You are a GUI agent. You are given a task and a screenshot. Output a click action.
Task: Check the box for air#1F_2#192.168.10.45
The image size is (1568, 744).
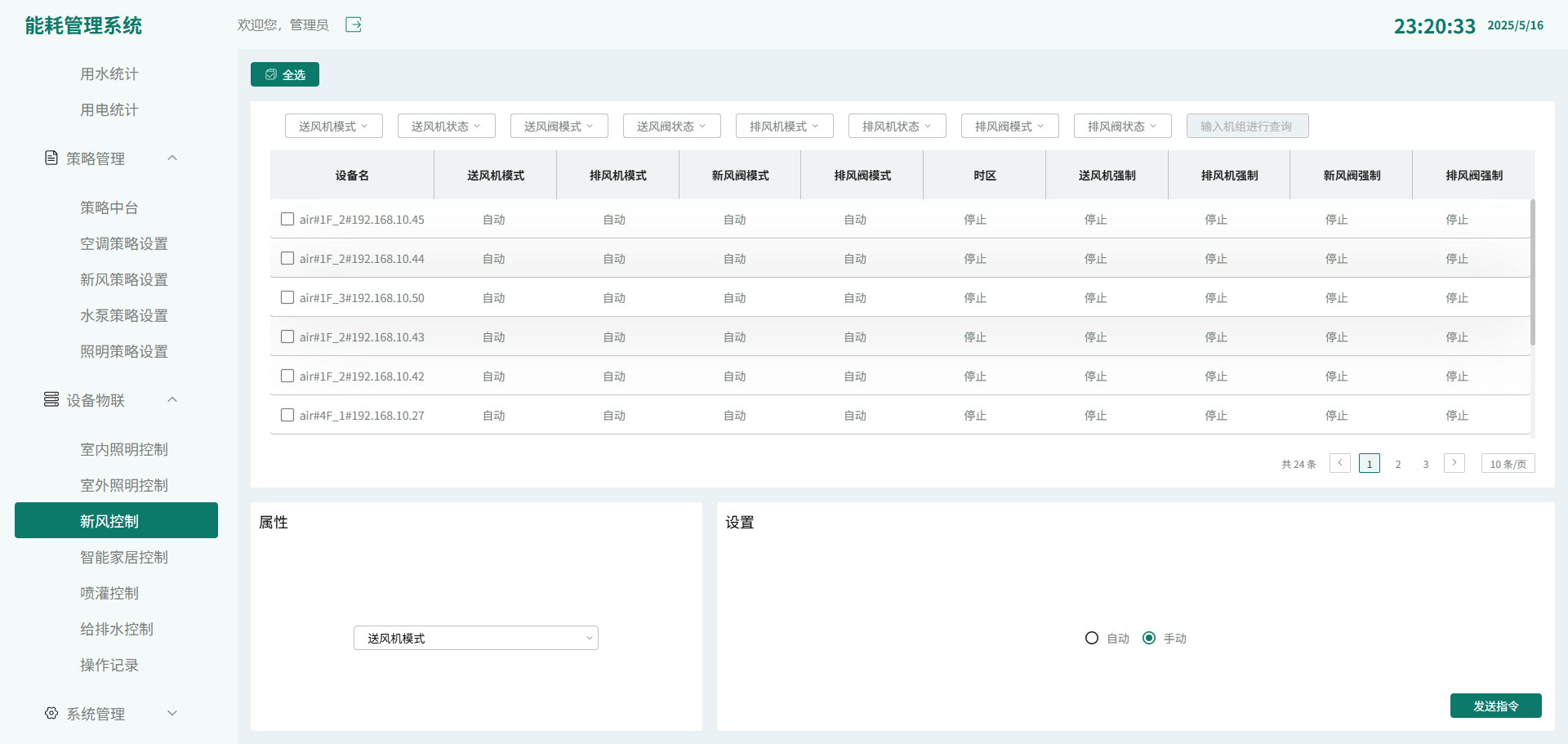click(287, 219)
